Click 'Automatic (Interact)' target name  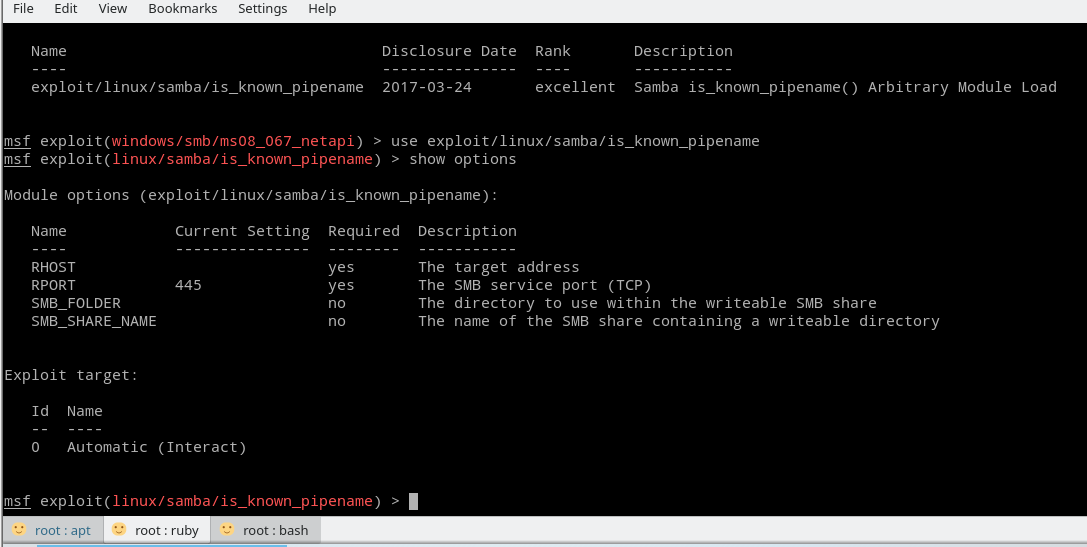point(157,447)
